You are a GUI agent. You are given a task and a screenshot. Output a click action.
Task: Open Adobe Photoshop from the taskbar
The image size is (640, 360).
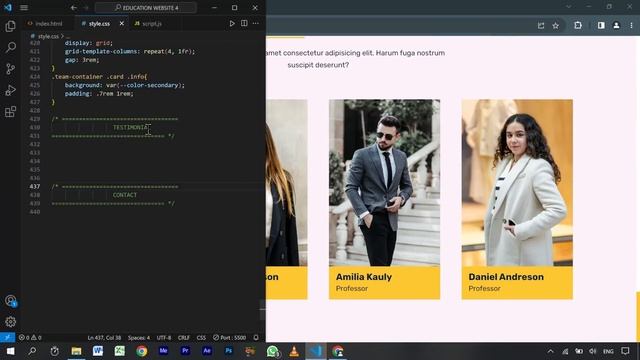[229, 351]
